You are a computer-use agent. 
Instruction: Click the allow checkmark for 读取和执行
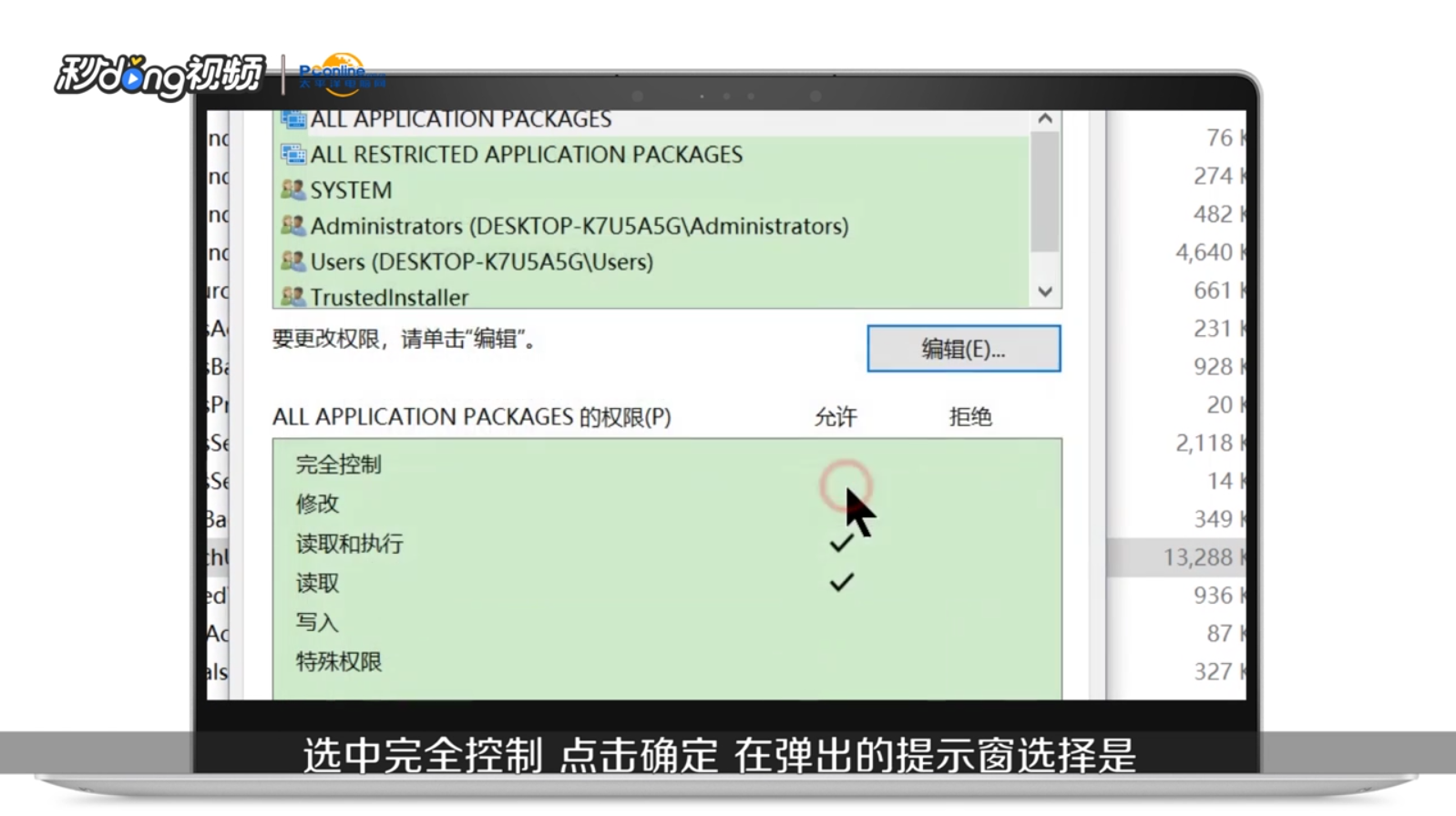(841, 544)
